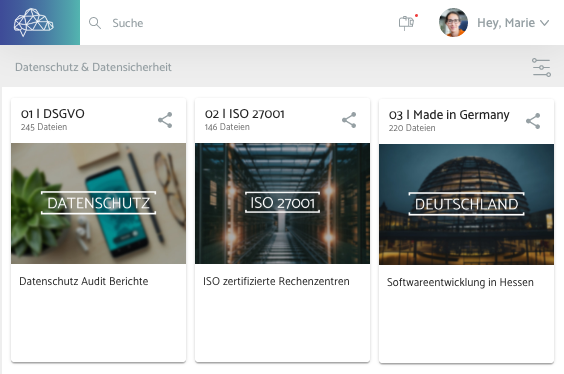Image resolution: width=564 pixels, height=374 pixels.
Task: Expand the Hey, Marie user menu chevron
Action: click(x=545, y=23)
